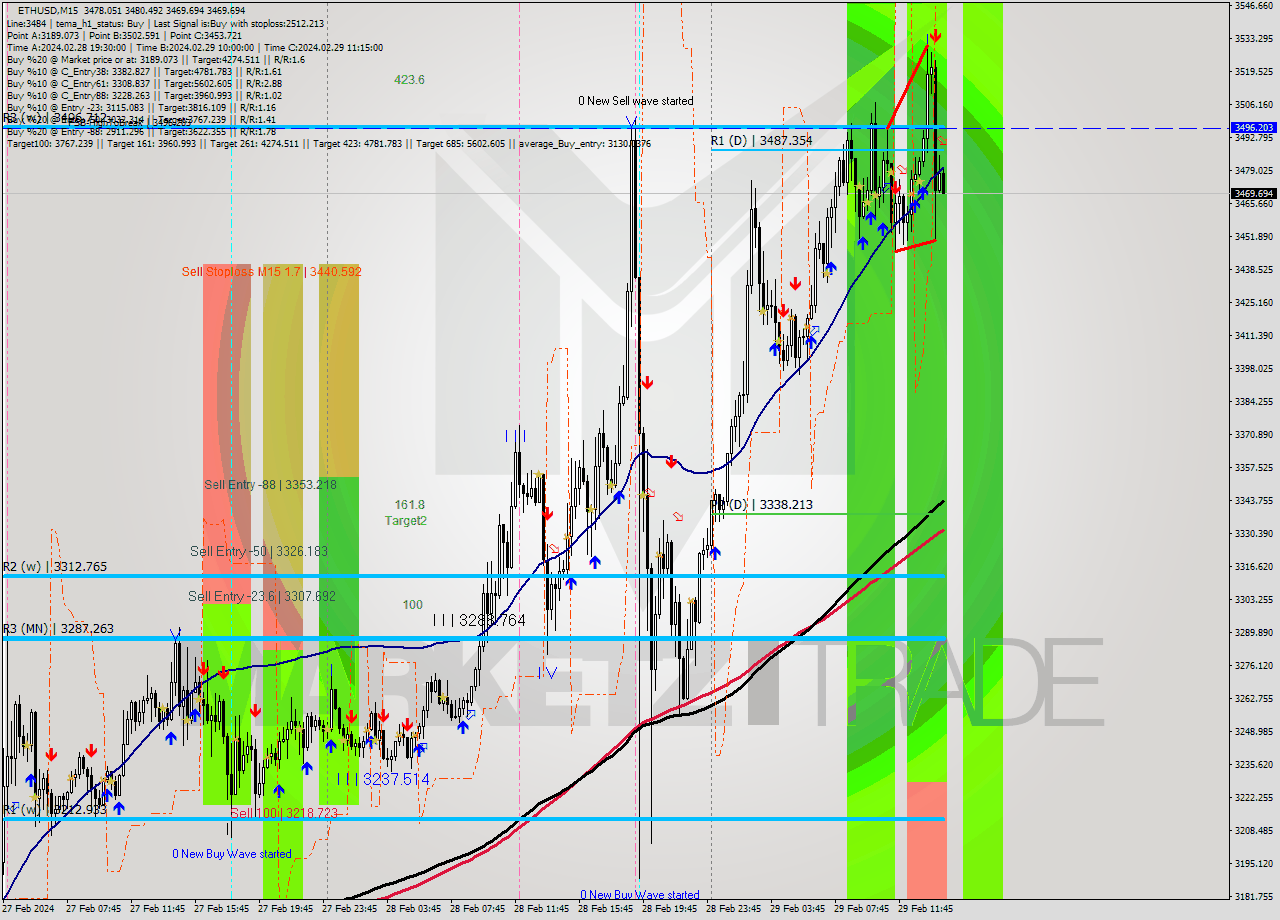Click the green '100' Fibonacci label
This screenshot has height=920, width=1280.
412,605
